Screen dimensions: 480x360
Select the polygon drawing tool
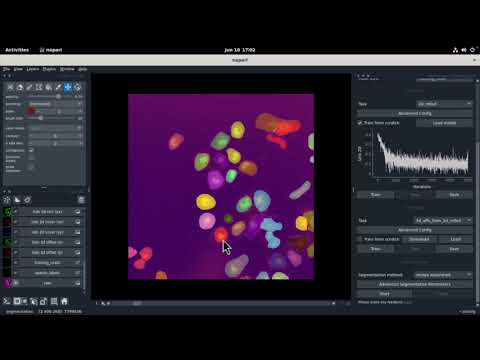pyautogui.click(x=39, y=87)
